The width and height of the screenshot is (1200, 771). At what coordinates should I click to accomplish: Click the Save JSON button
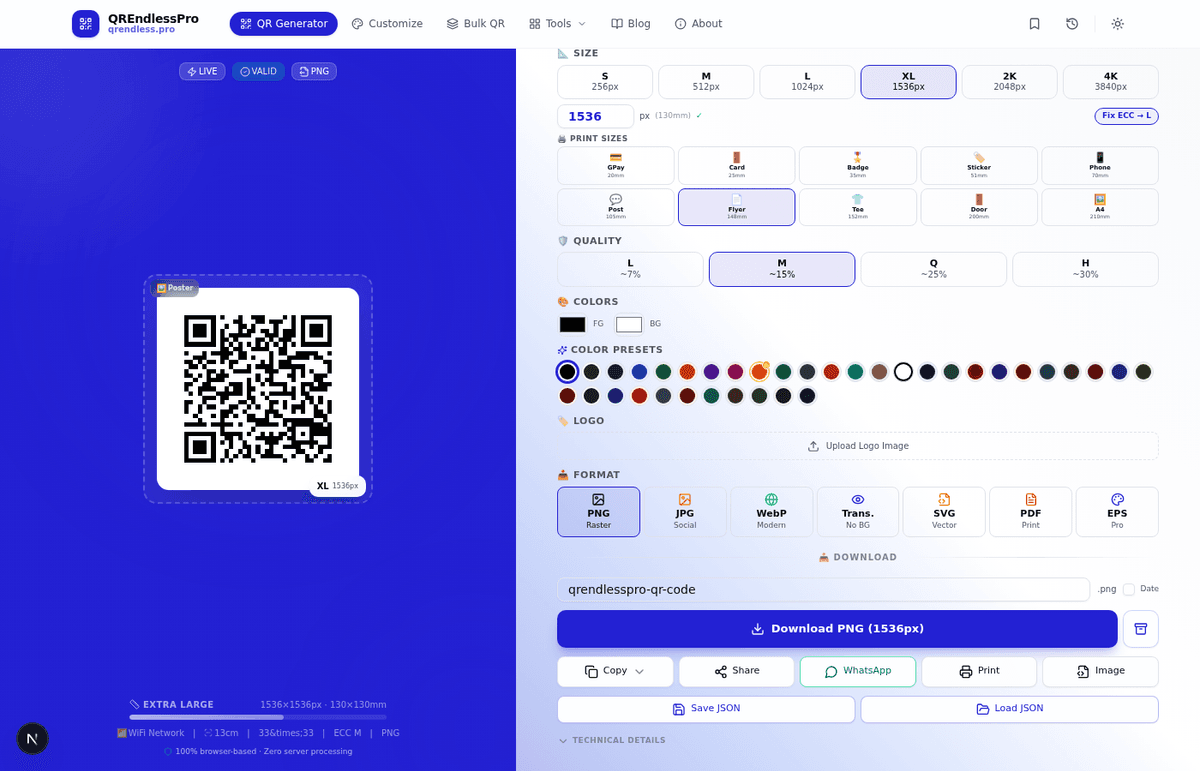tap(706, 709)
